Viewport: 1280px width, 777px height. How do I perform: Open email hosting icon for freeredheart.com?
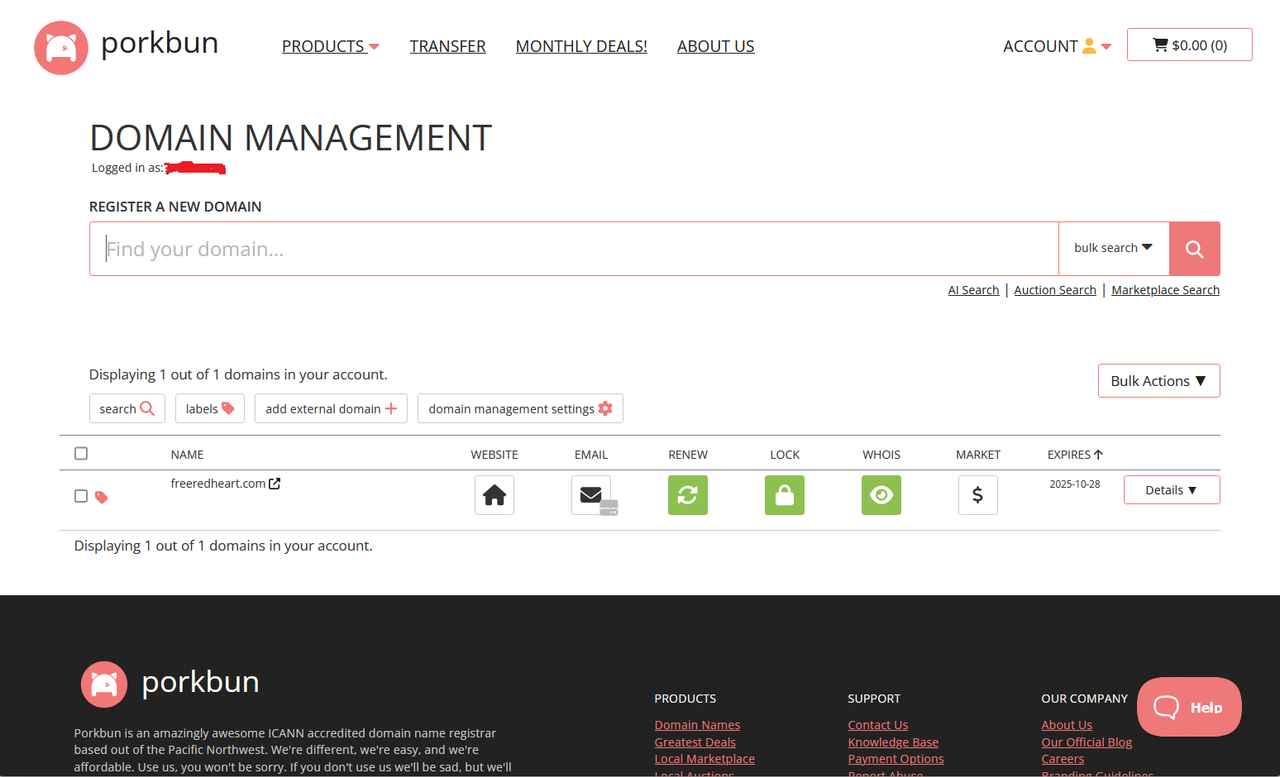point(592,495)
